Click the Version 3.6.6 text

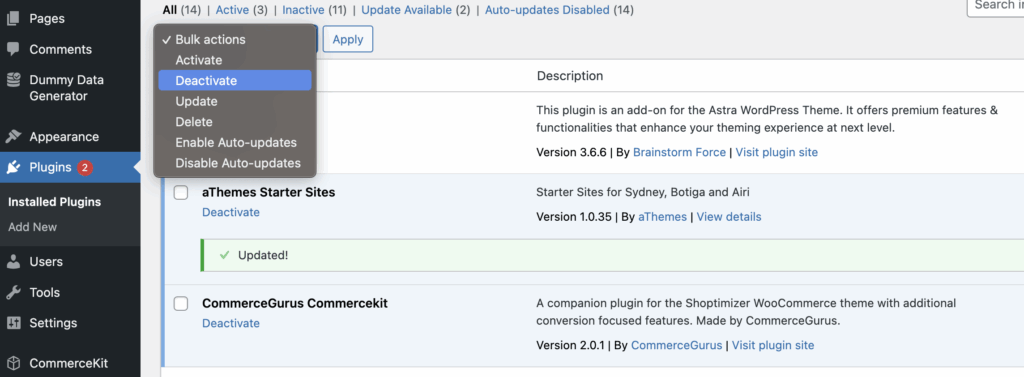pos(571,152)
